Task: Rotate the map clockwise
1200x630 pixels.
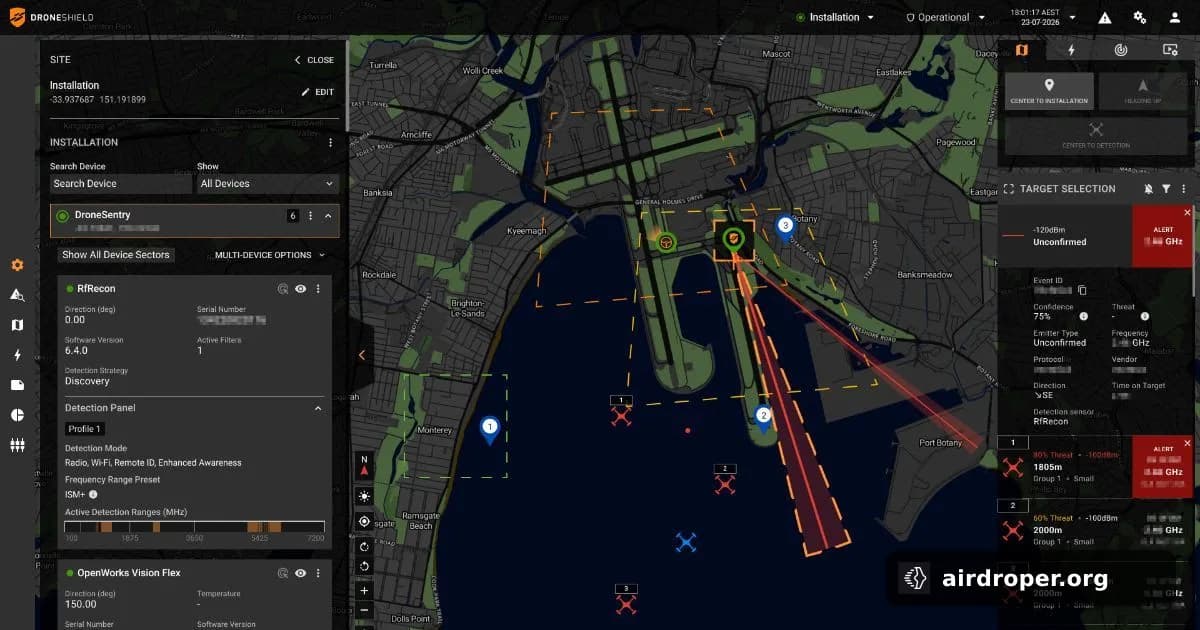Action: 364,546
